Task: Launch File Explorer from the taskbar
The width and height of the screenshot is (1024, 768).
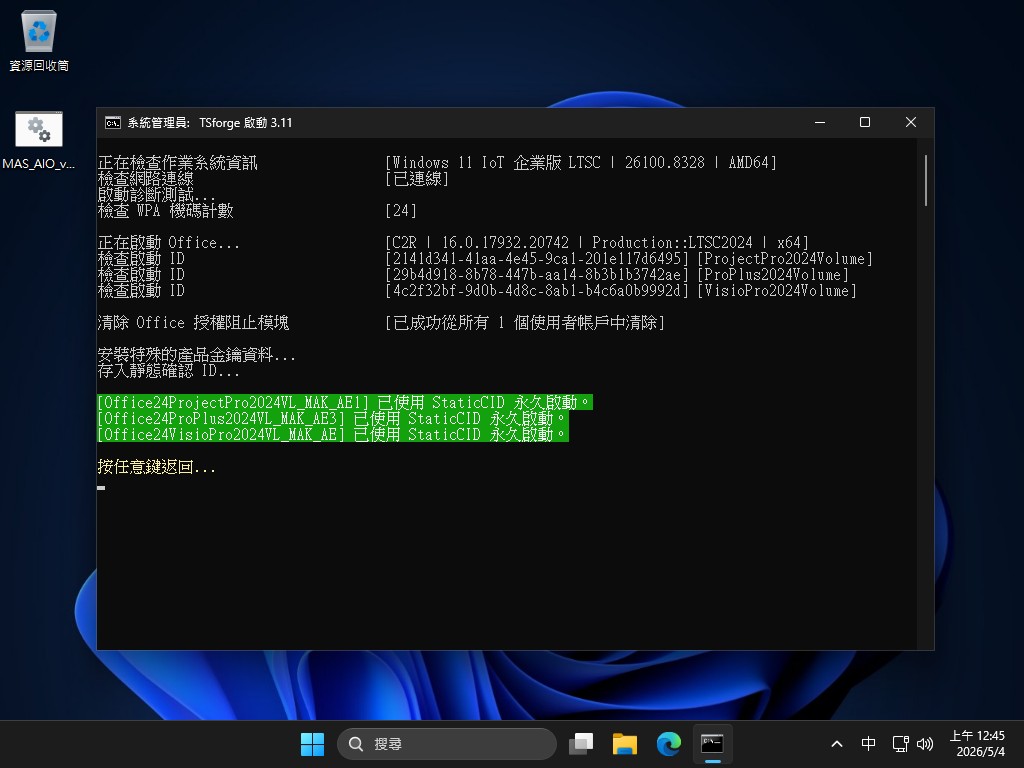Action: (624, 744)
